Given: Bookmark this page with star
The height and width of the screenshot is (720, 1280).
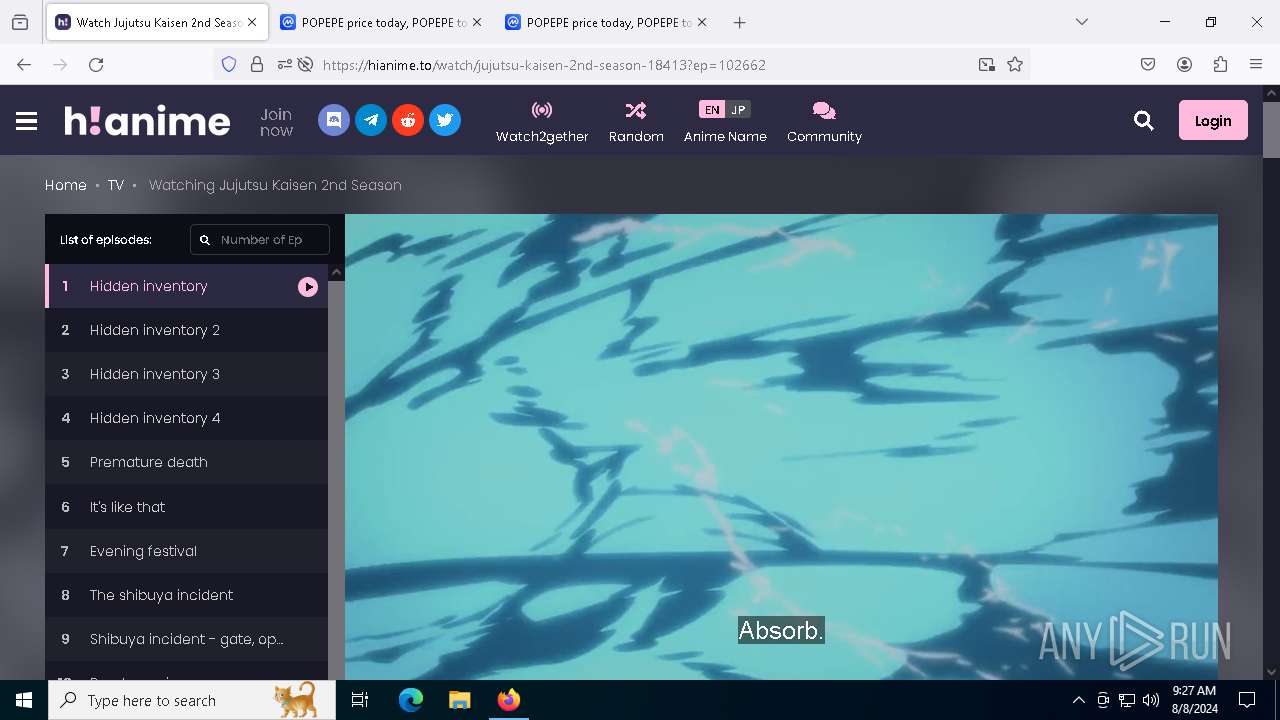Looking at the screenshot, I should 1015,64.
